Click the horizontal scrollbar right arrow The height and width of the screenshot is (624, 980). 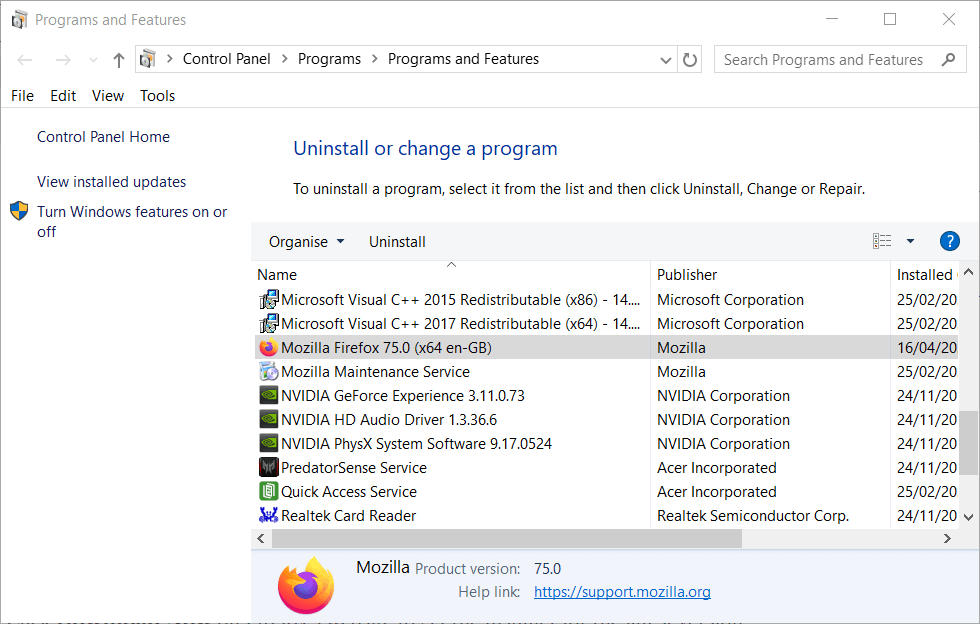tap(947, 538)
